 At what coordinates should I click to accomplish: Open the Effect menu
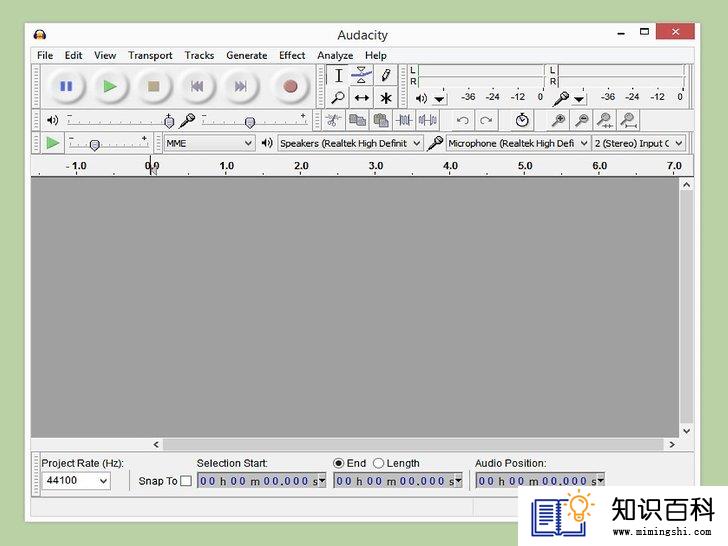(292, 55)
